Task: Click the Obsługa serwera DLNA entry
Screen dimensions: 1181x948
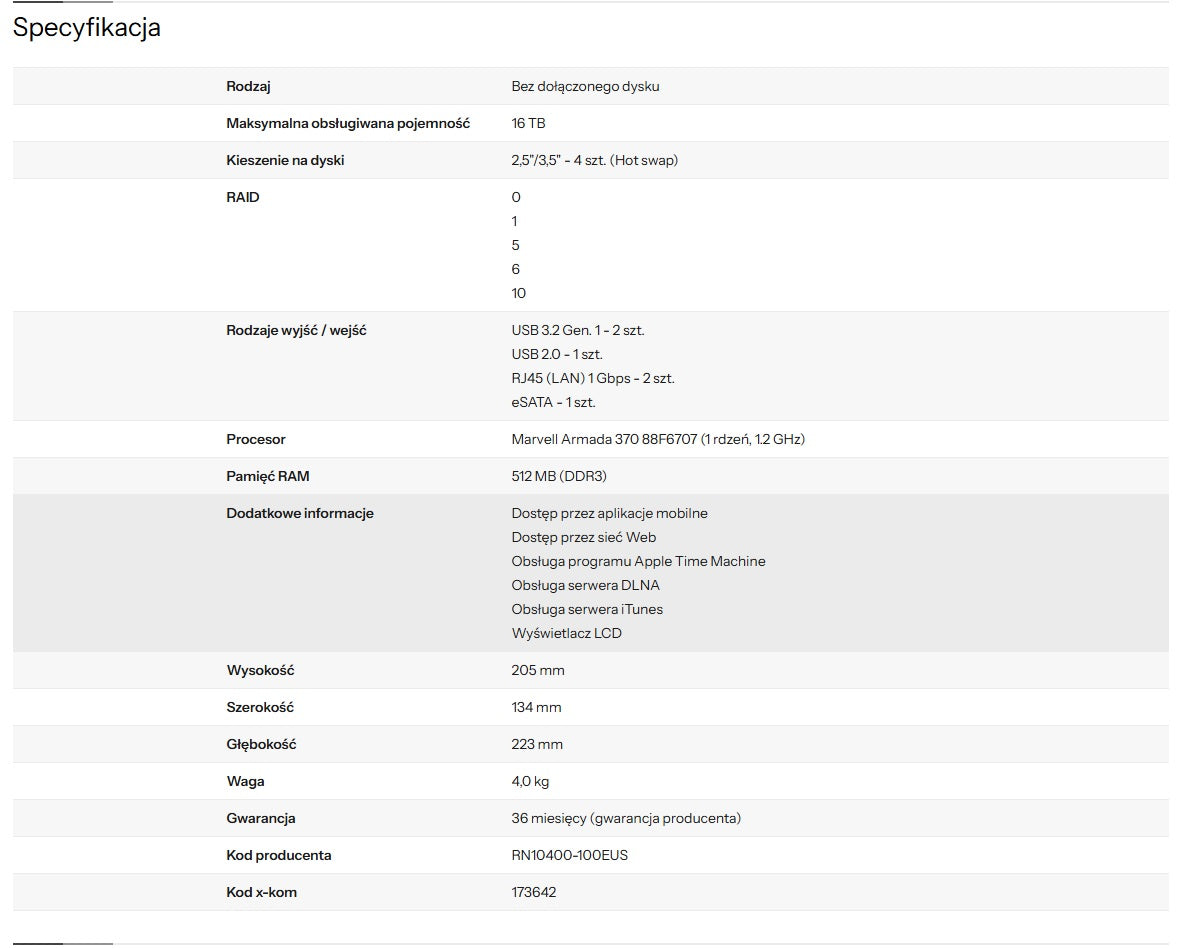Action: [585, 585]
